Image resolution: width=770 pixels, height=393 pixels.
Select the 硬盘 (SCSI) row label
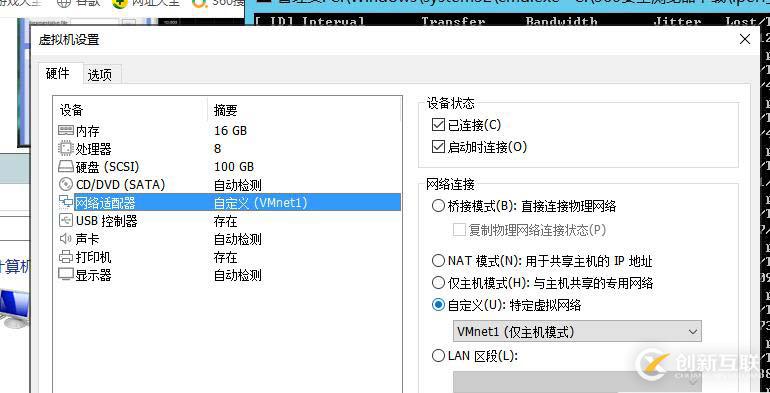(x=108, y=167)
